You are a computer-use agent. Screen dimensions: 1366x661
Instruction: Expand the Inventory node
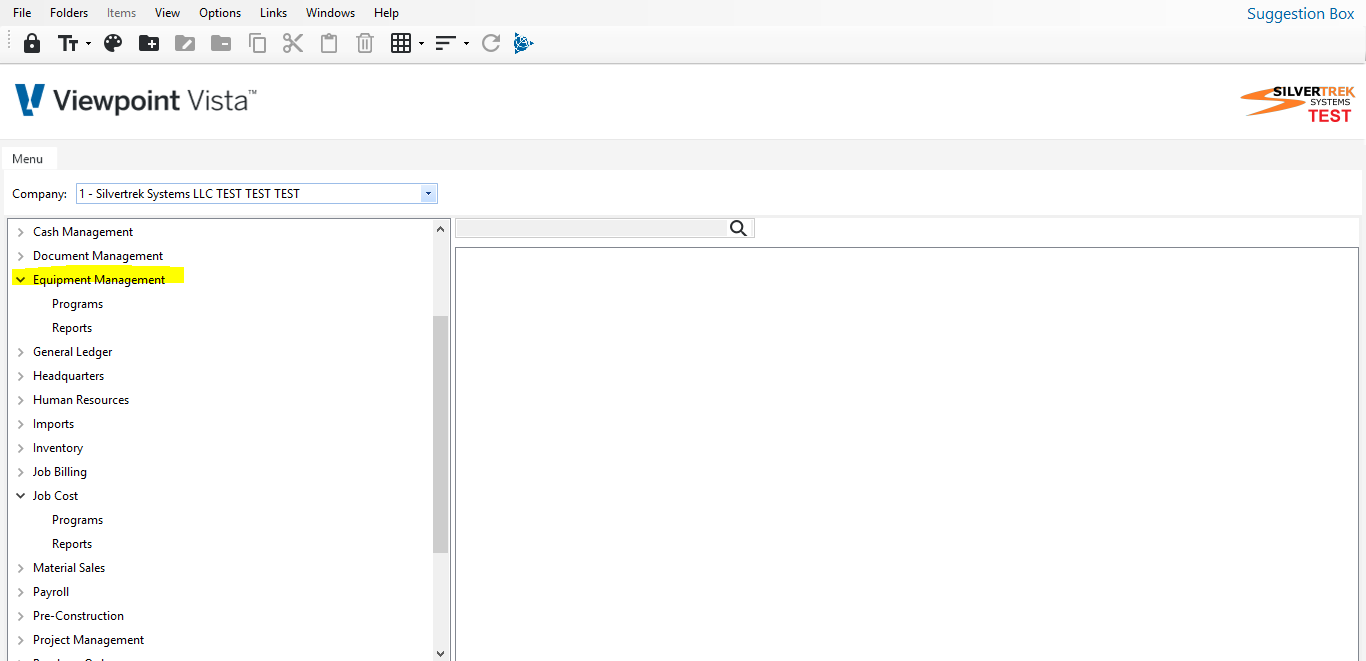point(20,448)
